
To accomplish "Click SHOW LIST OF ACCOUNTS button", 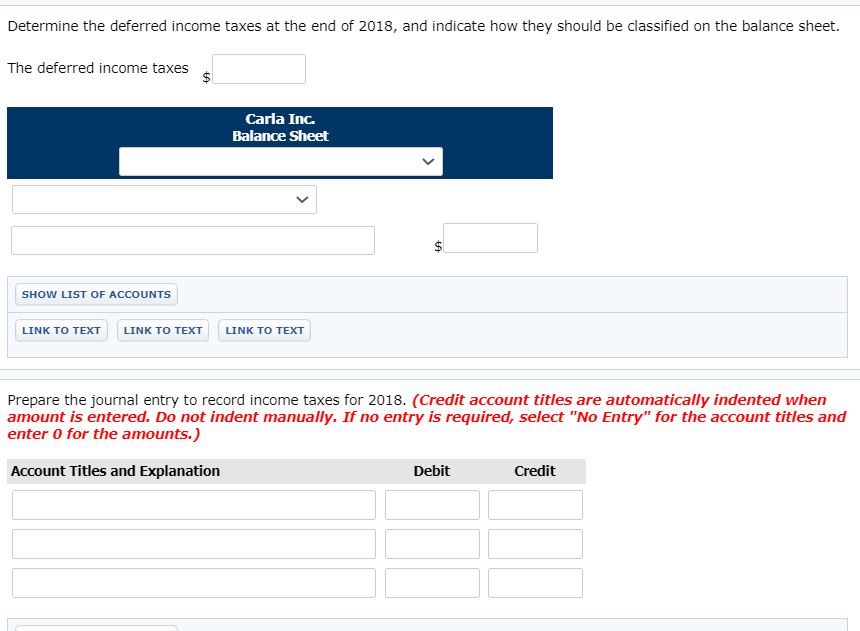I will [96, 294].
